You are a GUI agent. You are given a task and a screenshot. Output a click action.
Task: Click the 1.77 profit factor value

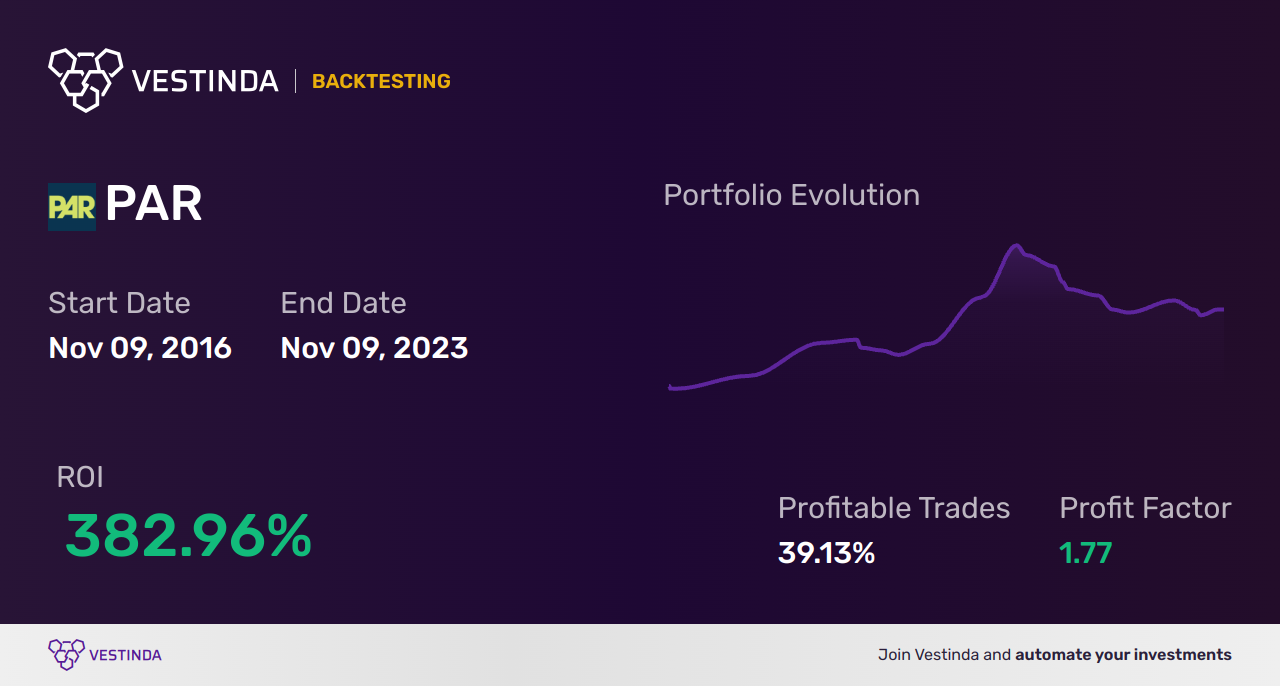[x=1086, y=553]
